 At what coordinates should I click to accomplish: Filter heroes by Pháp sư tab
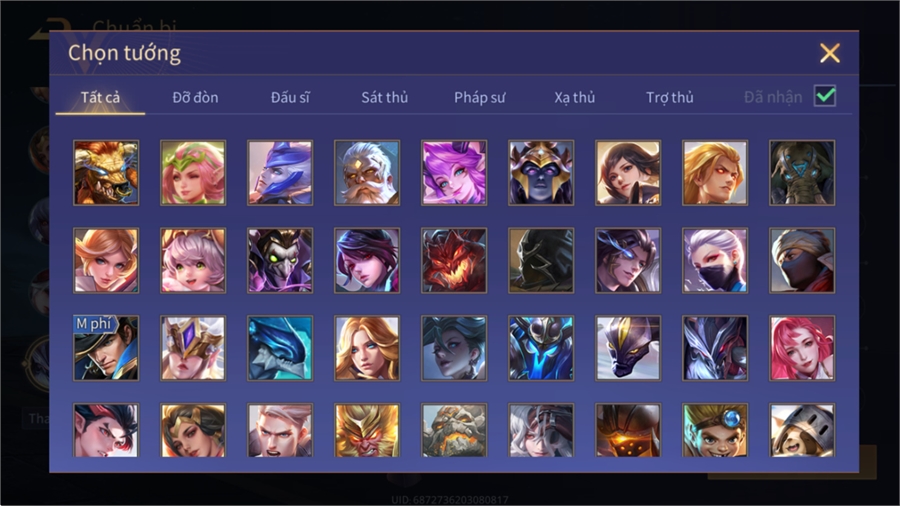(479, 98)
